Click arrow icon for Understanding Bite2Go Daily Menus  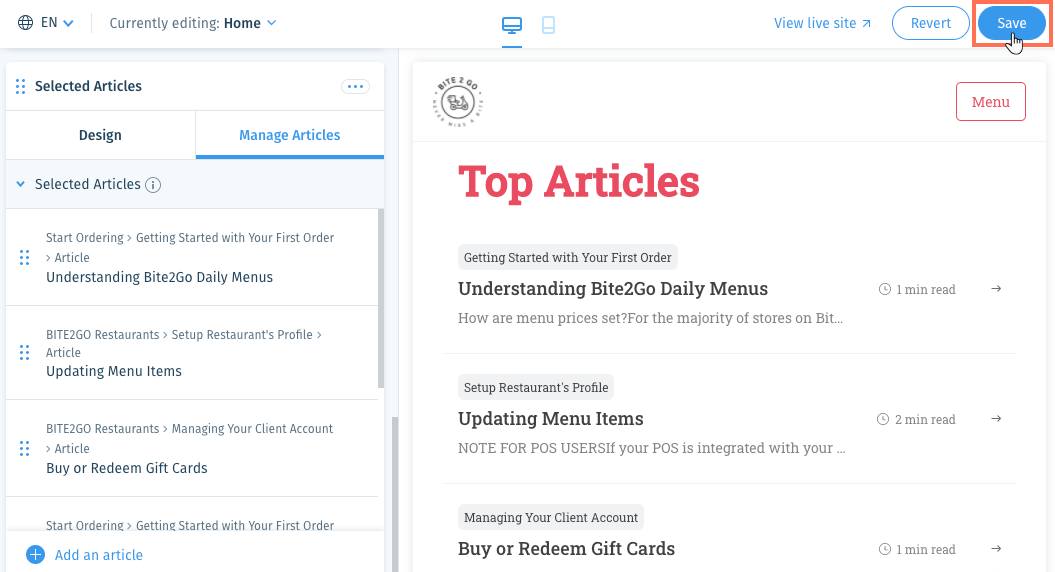[996, 289]
